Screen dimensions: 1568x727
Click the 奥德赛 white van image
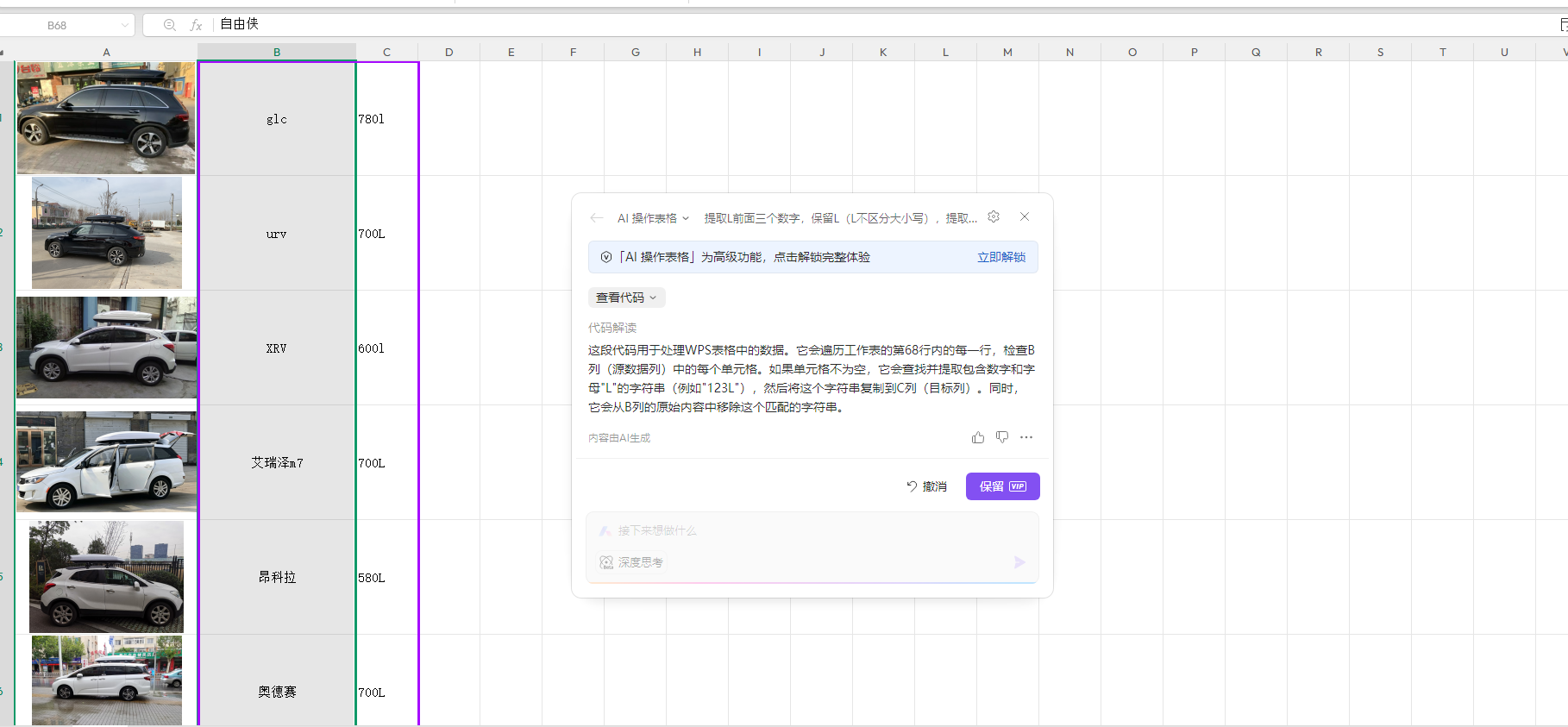[x=107, y=680]
